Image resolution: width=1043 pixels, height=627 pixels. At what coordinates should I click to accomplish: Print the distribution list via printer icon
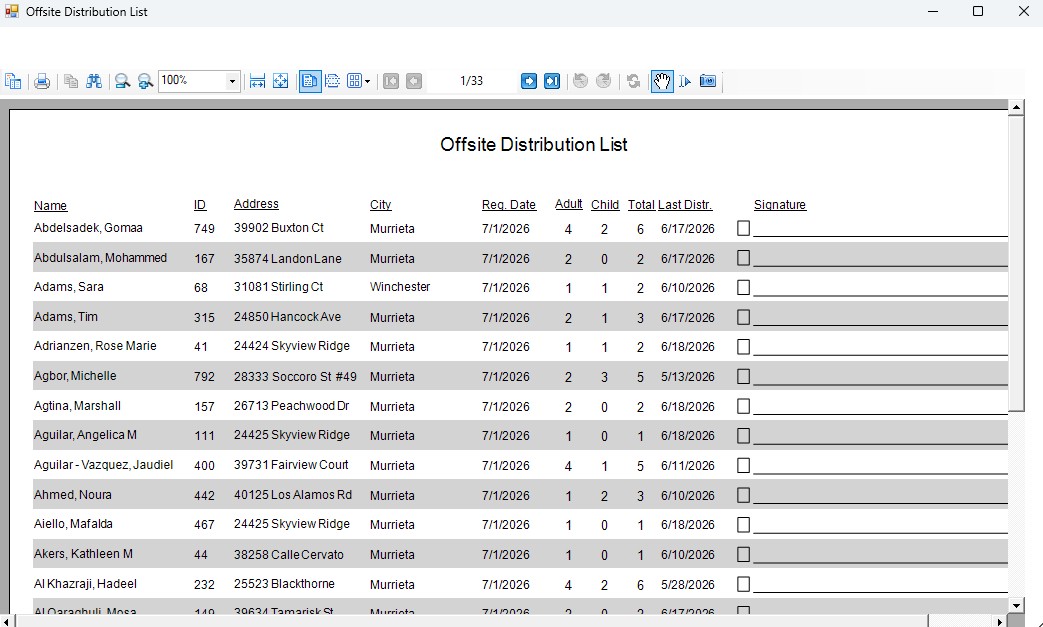[x=42, y=81]
